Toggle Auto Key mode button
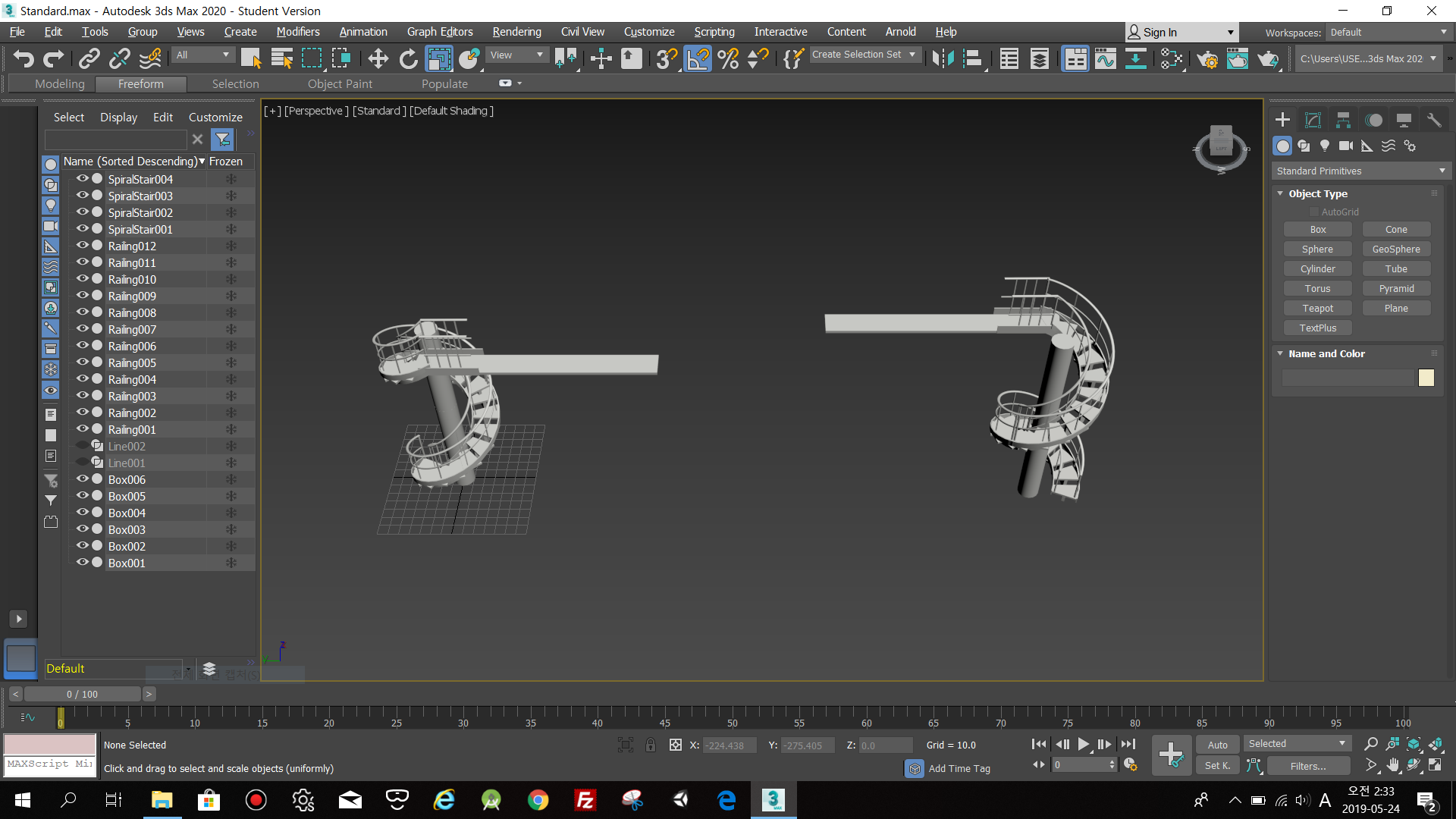Image resolution: width=1456 pixels, height=819 pixels. point(1217,745)
